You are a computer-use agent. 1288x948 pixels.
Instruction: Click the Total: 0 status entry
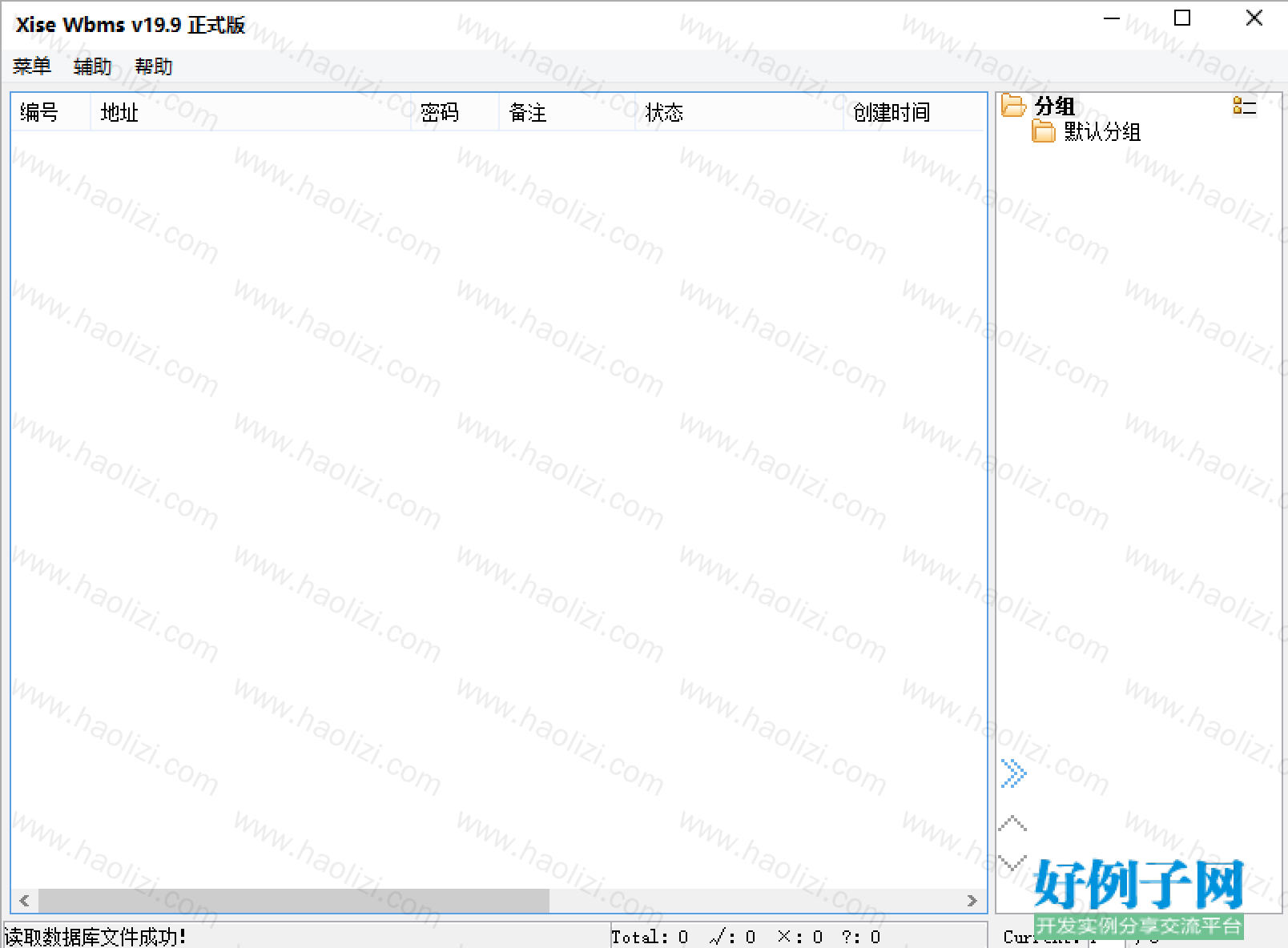click(x=650, y=937)
